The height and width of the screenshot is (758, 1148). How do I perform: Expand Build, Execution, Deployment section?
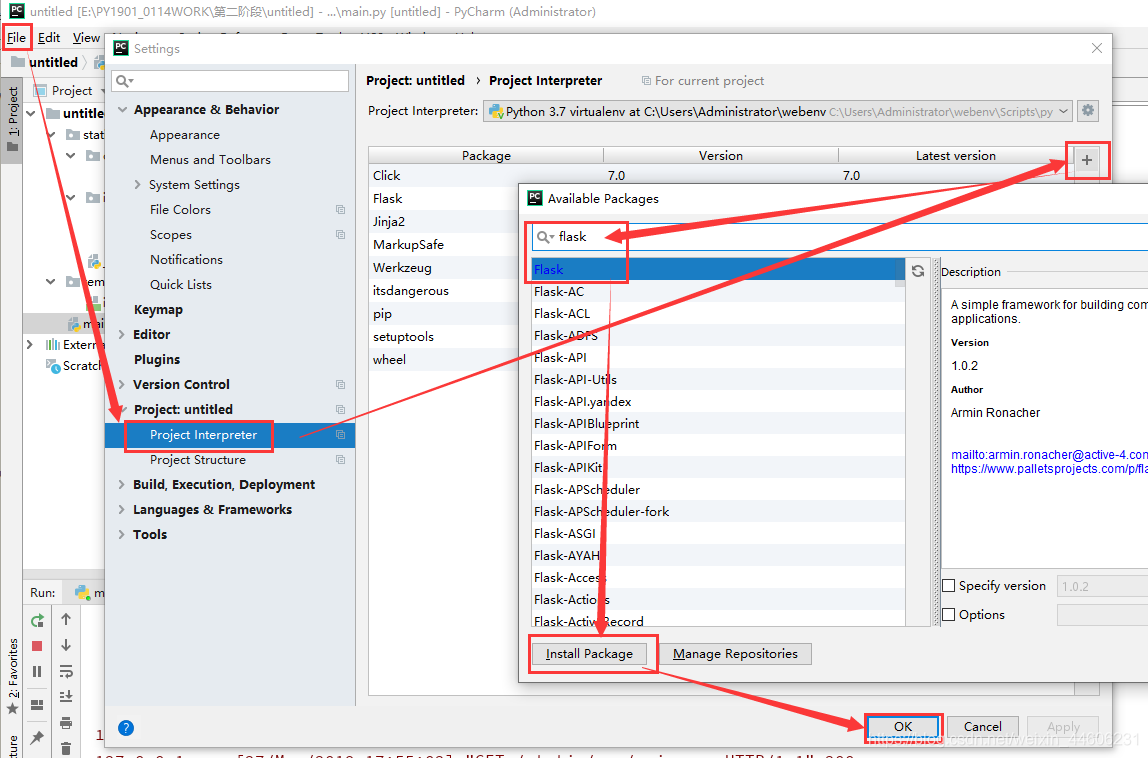[x=122, y=485]
